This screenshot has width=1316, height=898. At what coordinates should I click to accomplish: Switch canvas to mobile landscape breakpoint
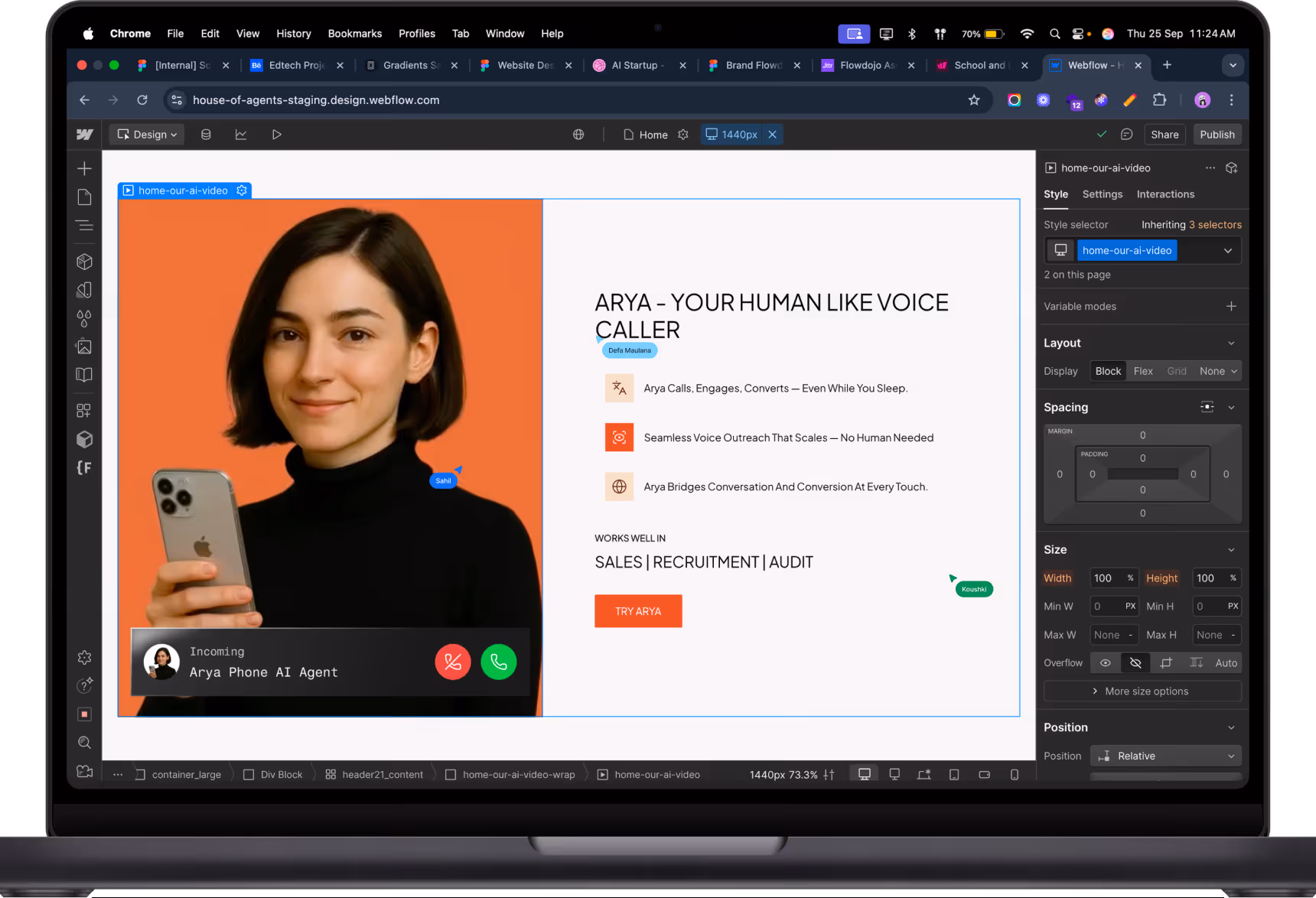pos(985,774)
